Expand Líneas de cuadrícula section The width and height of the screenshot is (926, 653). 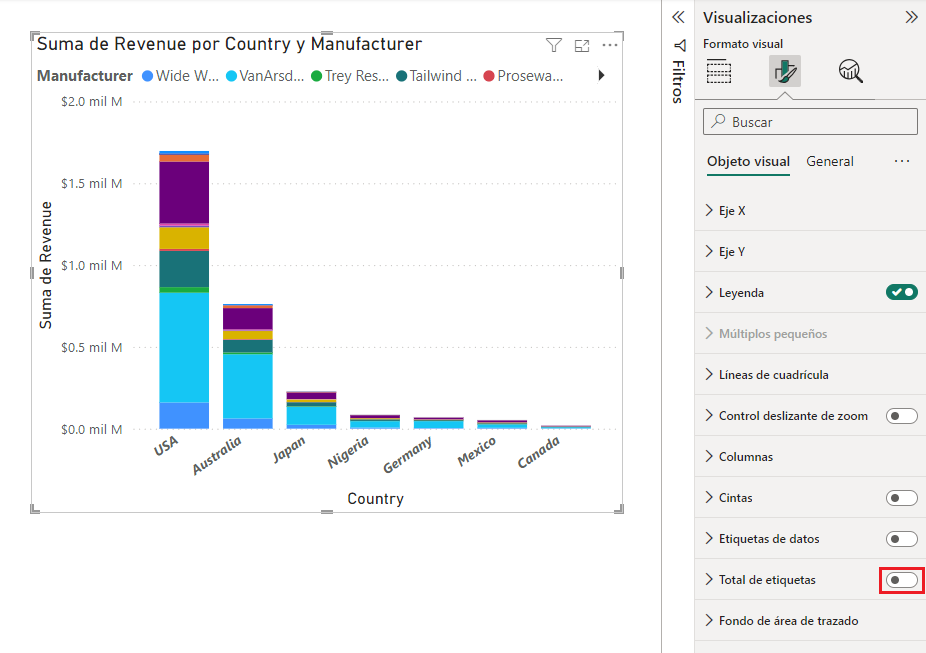tap(709, 374)
